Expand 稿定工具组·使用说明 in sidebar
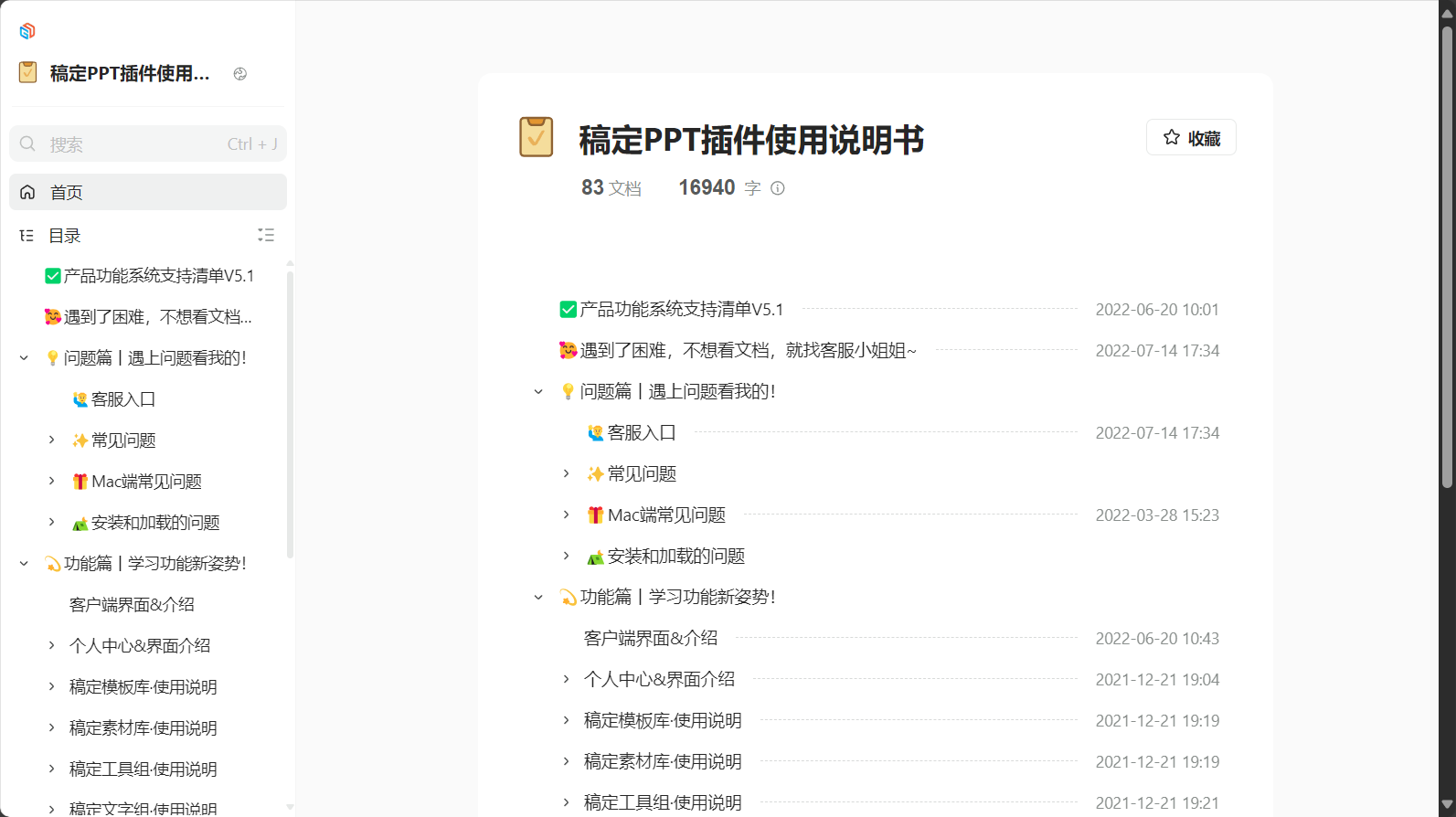Image resolution: width=1456 pixels, height=817 pixels. (x=52, y=769)
